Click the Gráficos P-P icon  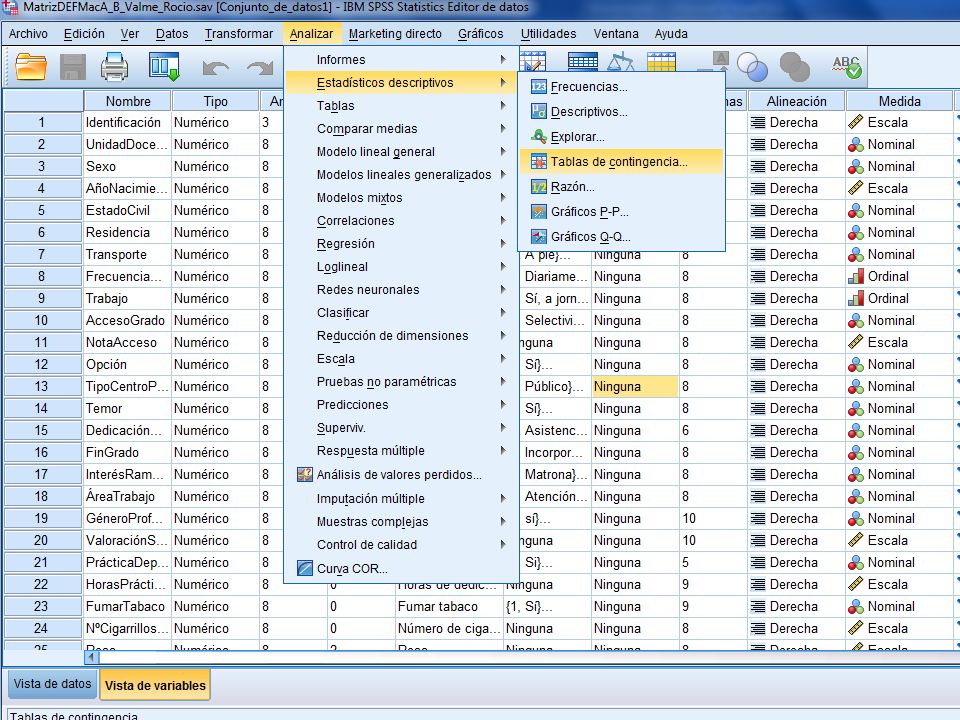pos(538,212)
